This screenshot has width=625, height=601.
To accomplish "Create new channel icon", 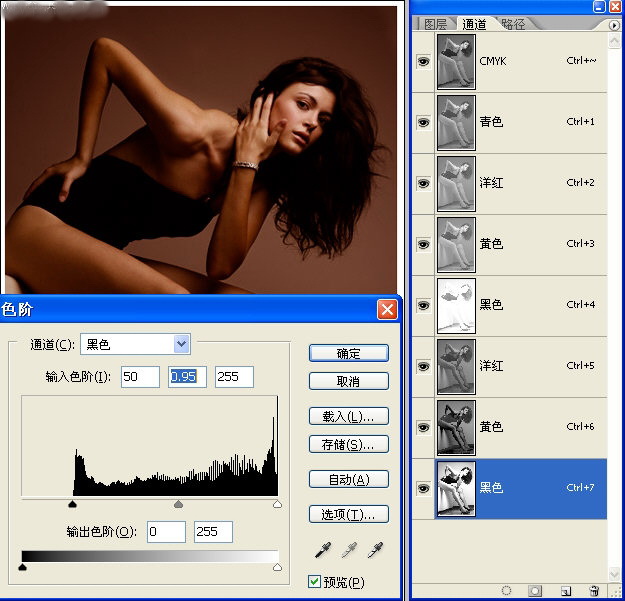I will coord(565,591).
